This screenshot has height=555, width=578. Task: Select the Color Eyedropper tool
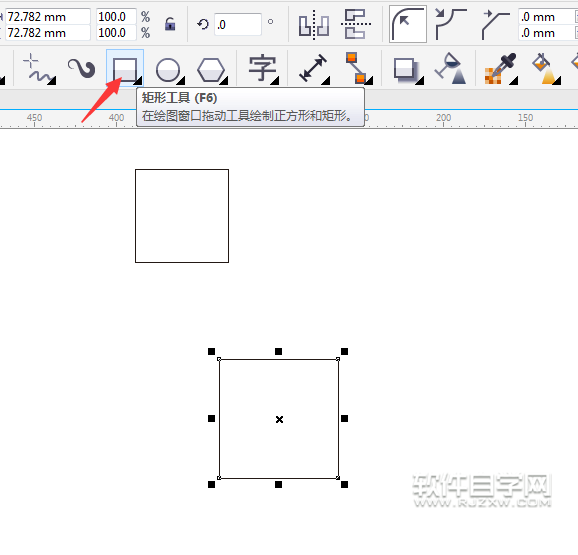tap(501, 69)
